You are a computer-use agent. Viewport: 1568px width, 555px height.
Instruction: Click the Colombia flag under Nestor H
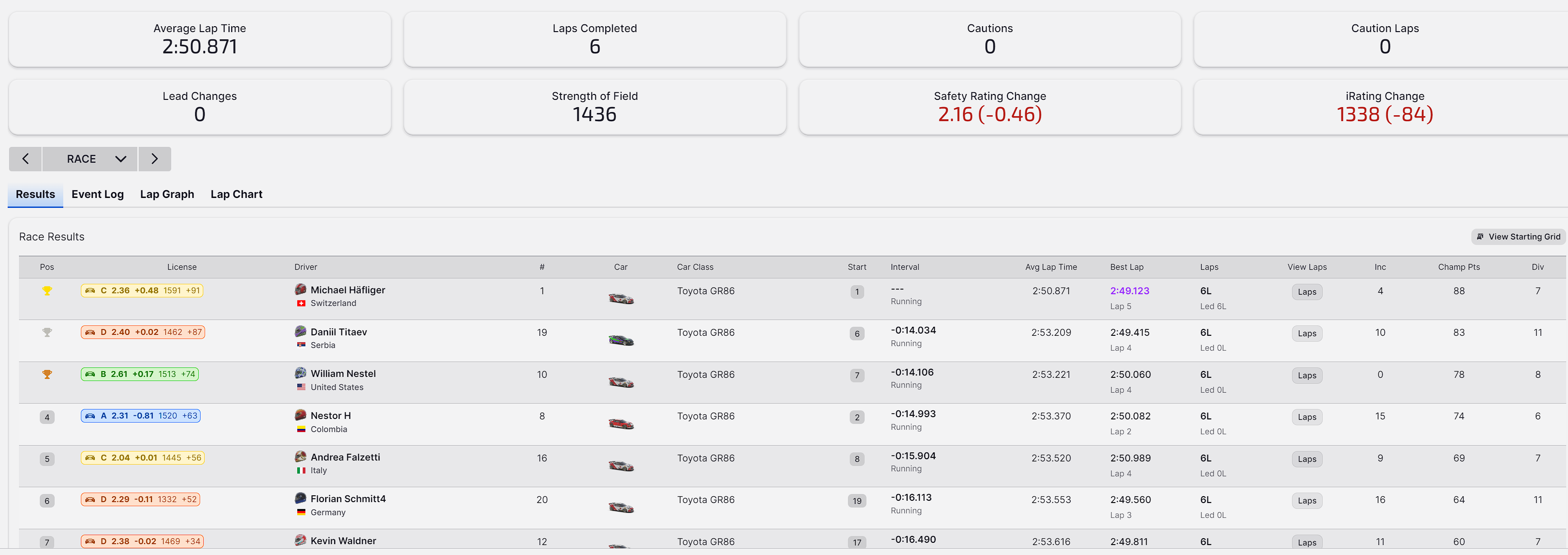pos(301,429)
